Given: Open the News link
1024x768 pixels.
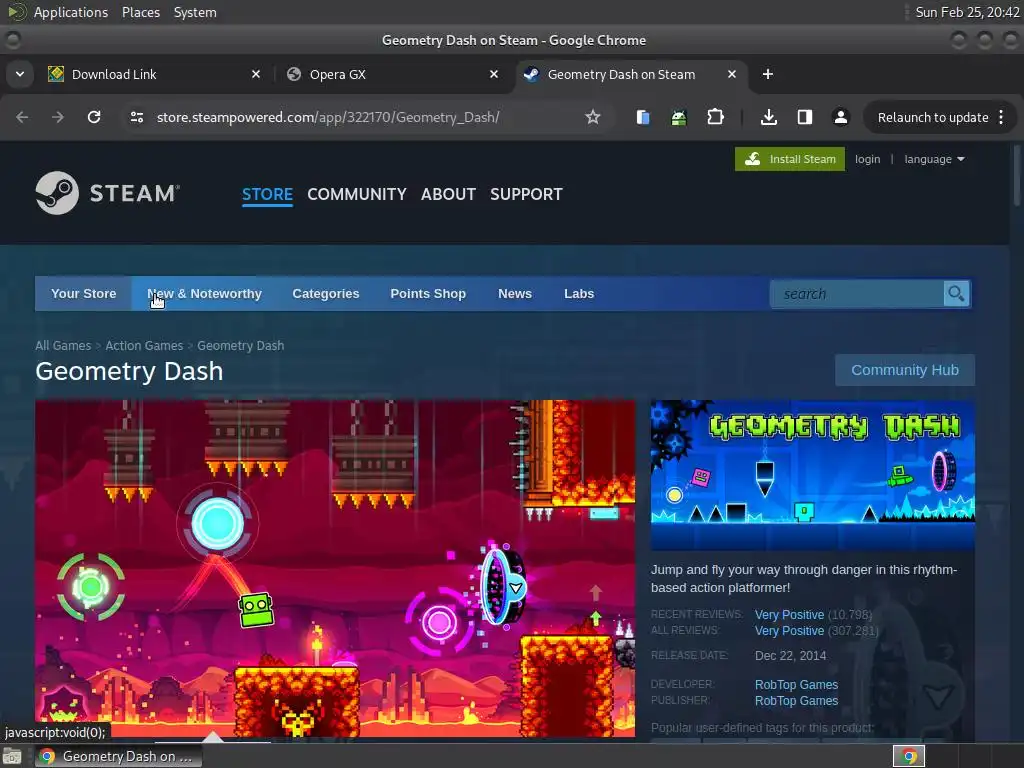Looking at the screenshot, I should click(515, 294).
